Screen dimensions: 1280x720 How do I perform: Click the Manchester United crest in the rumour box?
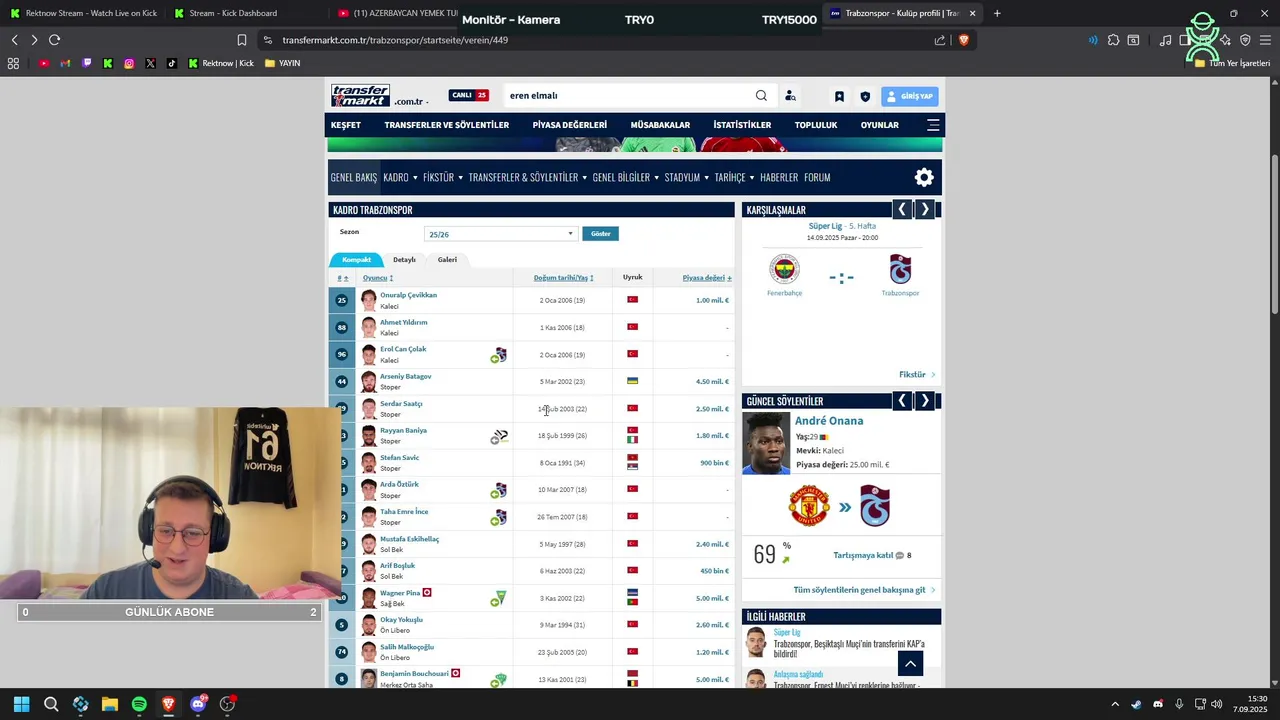tap(809, 506)
